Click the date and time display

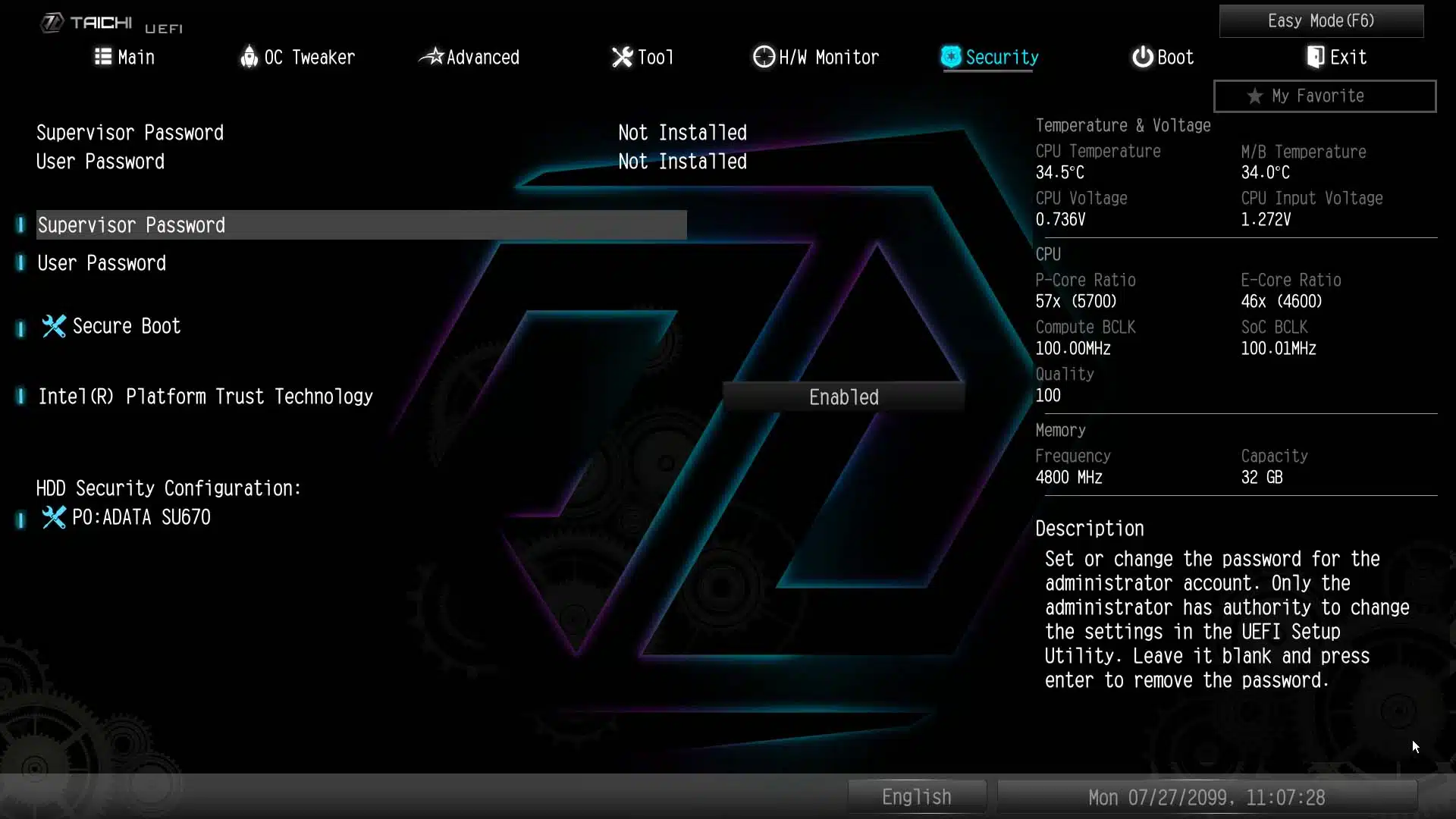coord(1207,797)
